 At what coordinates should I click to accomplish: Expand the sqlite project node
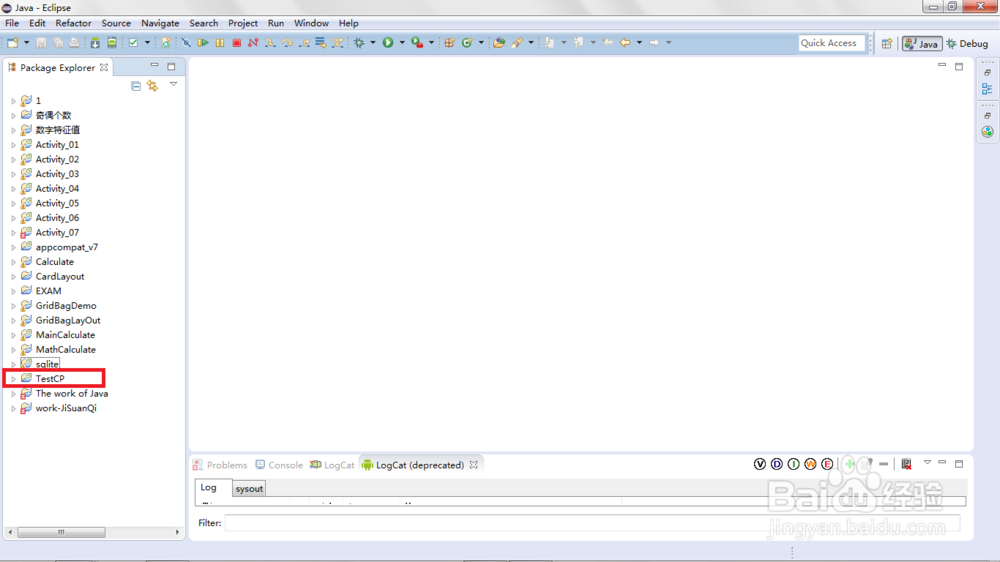coord(13,364)
